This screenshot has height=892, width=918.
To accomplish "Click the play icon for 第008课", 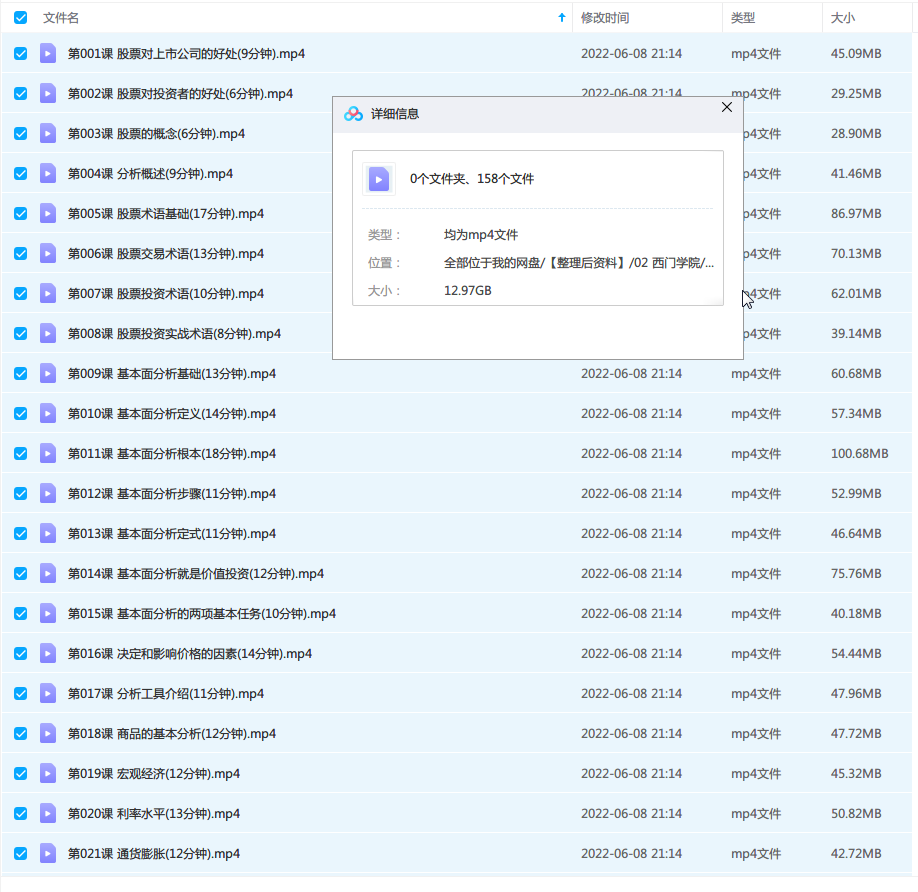I will (48, 333).
